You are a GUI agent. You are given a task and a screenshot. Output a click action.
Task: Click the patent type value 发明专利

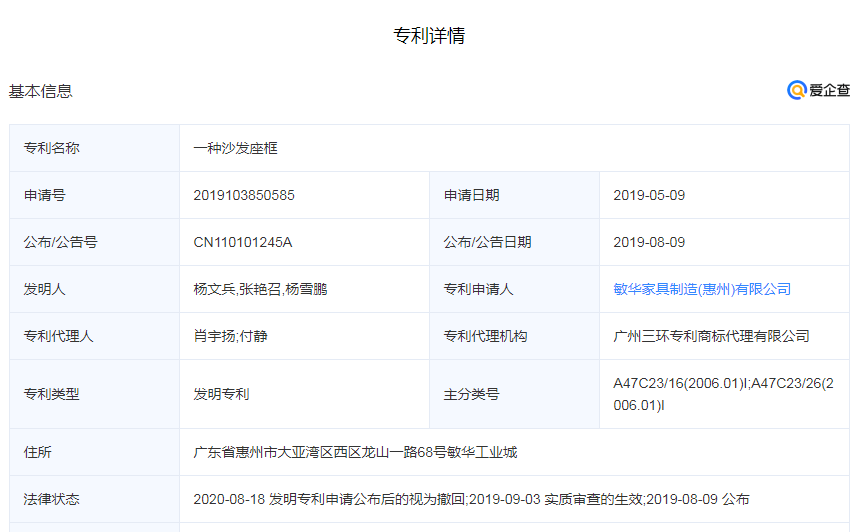221,394
